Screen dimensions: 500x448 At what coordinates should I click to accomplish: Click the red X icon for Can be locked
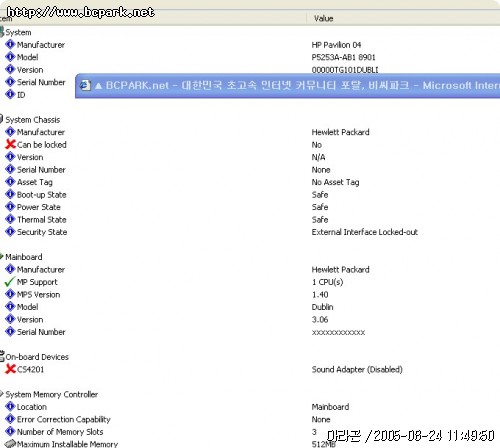coord(10,144)
